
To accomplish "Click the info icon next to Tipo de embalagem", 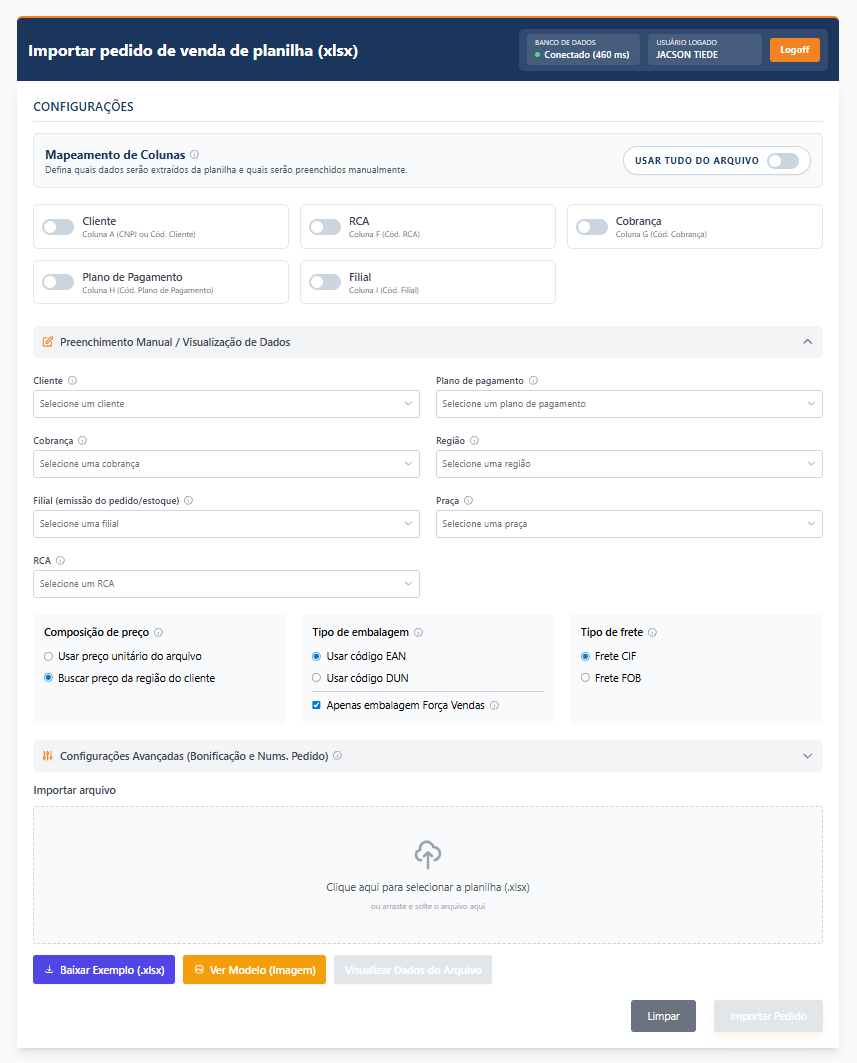I will 418,633.
